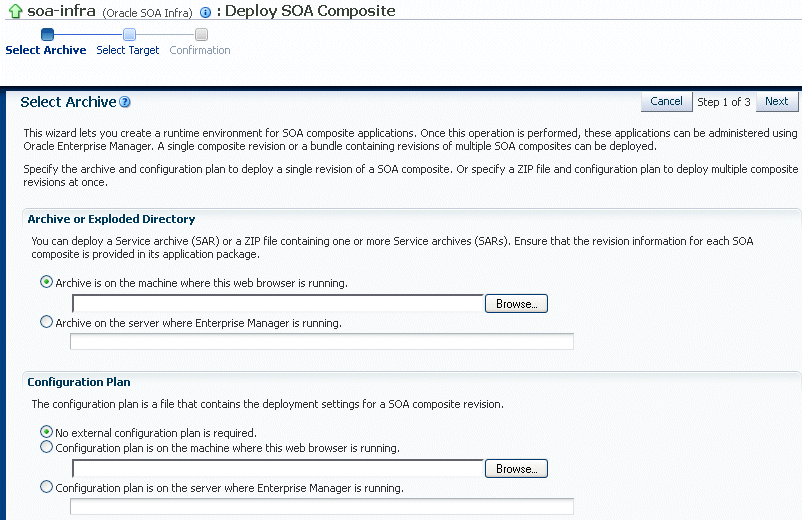Image resolution: width=802 pixels, height=520 pixels.
Task: Click the '(Oracle SOA Infra)' label
Action: 147,13
